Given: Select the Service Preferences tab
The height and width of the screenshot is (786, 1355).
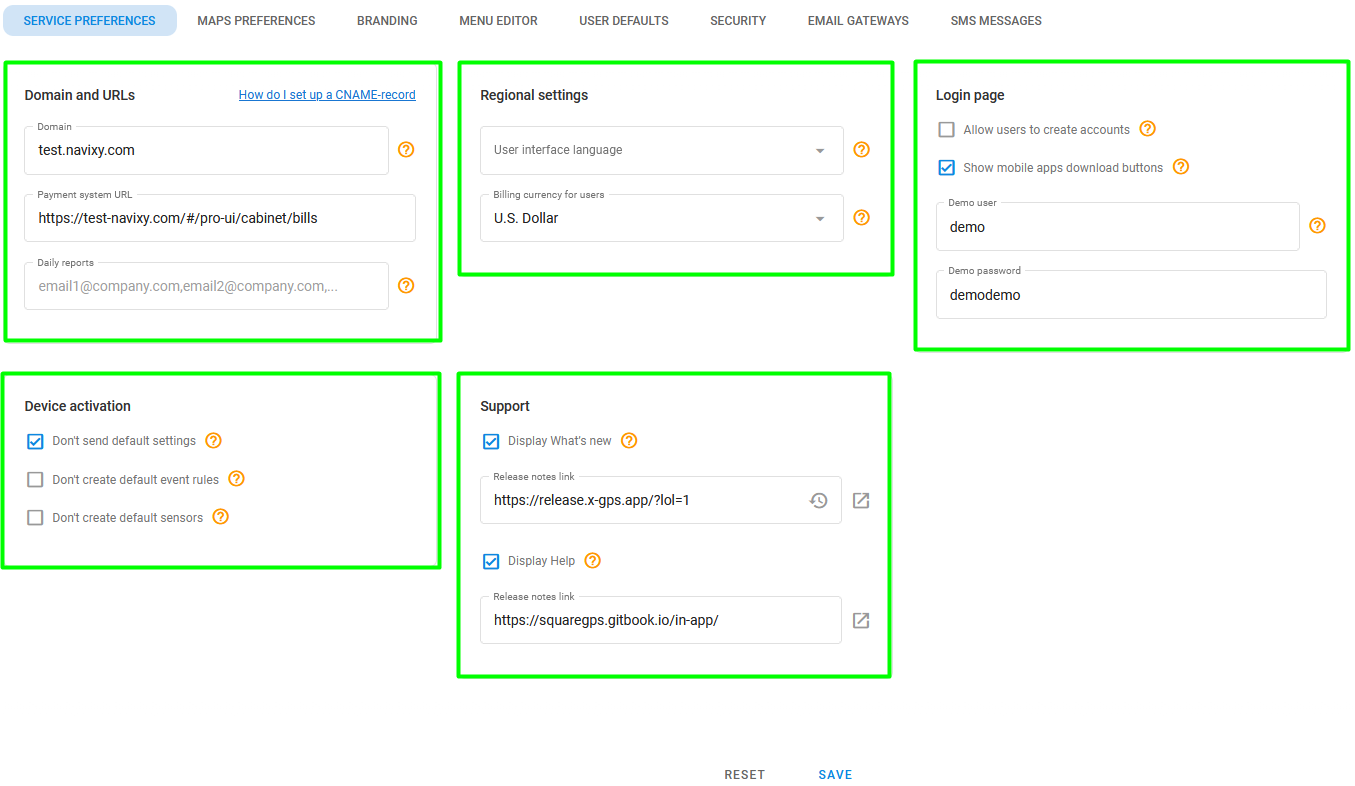Looking at the screenshot, I should 90,20.
